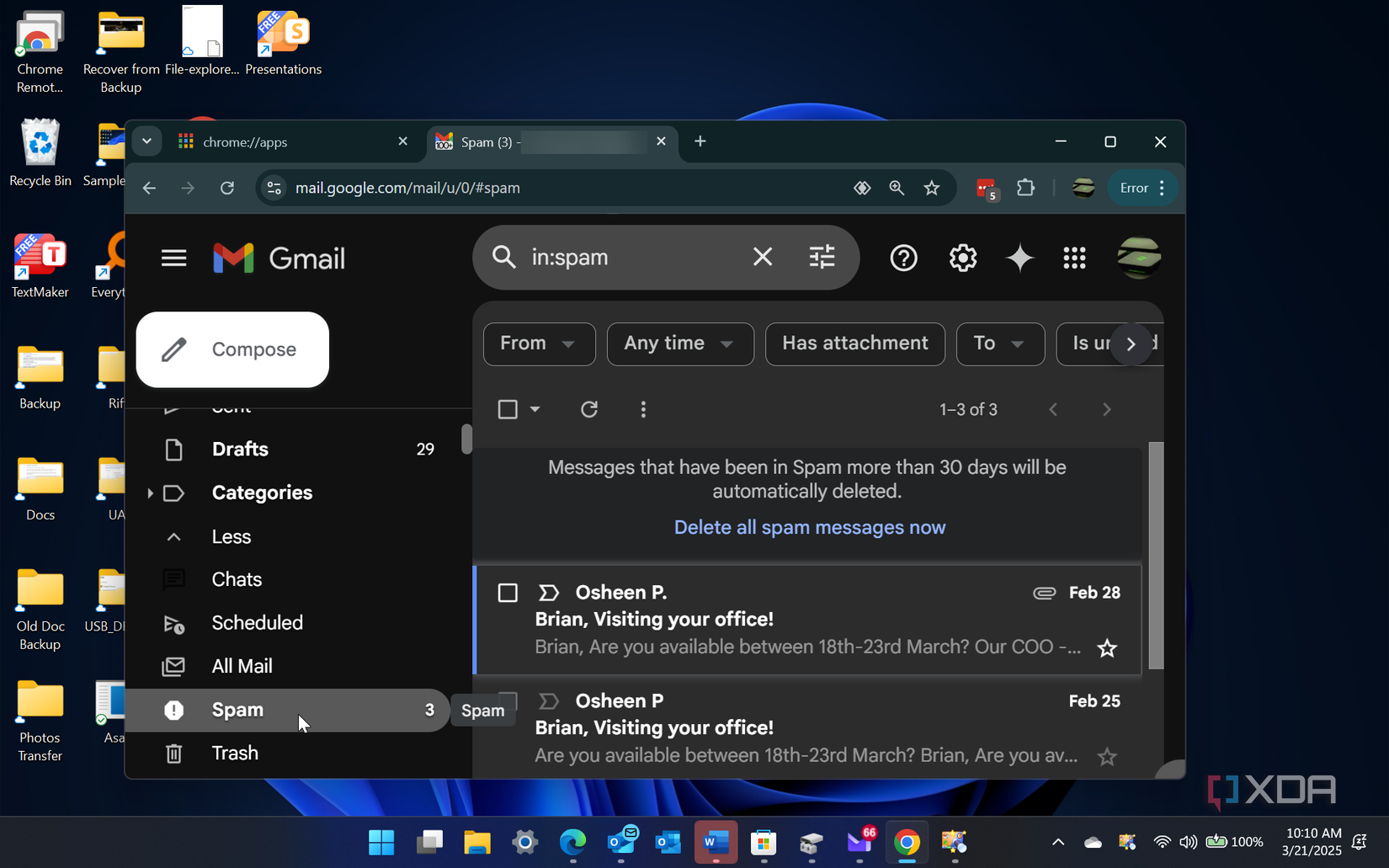This screenshot has height=868, width=1389.
Task: Collapse sidebar with Less
Action: click(231, 537)
